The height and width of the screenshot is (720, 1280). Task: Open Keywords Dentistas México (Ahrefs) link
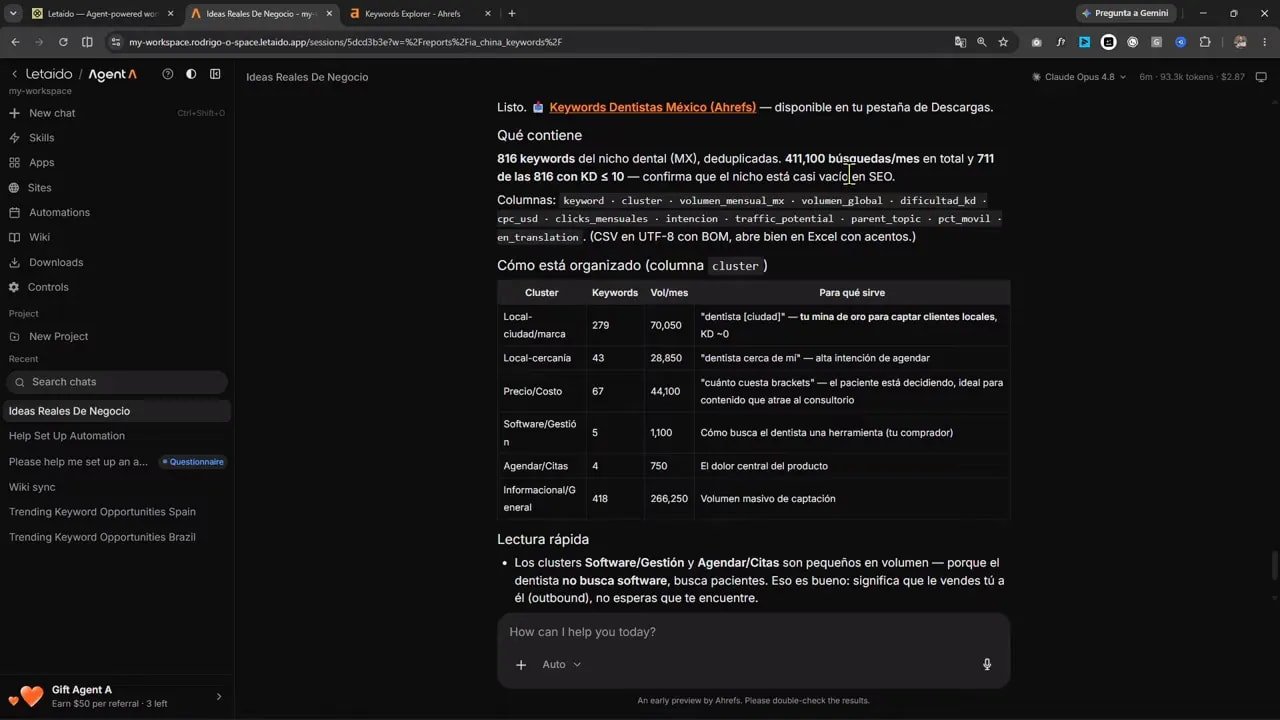652,107
